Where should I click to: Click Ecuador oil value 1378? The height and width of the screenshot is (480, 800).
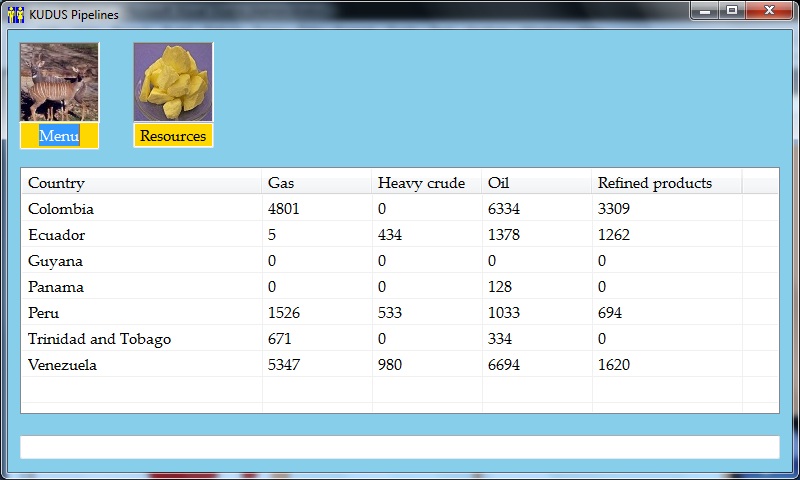(x=504, y=235)
